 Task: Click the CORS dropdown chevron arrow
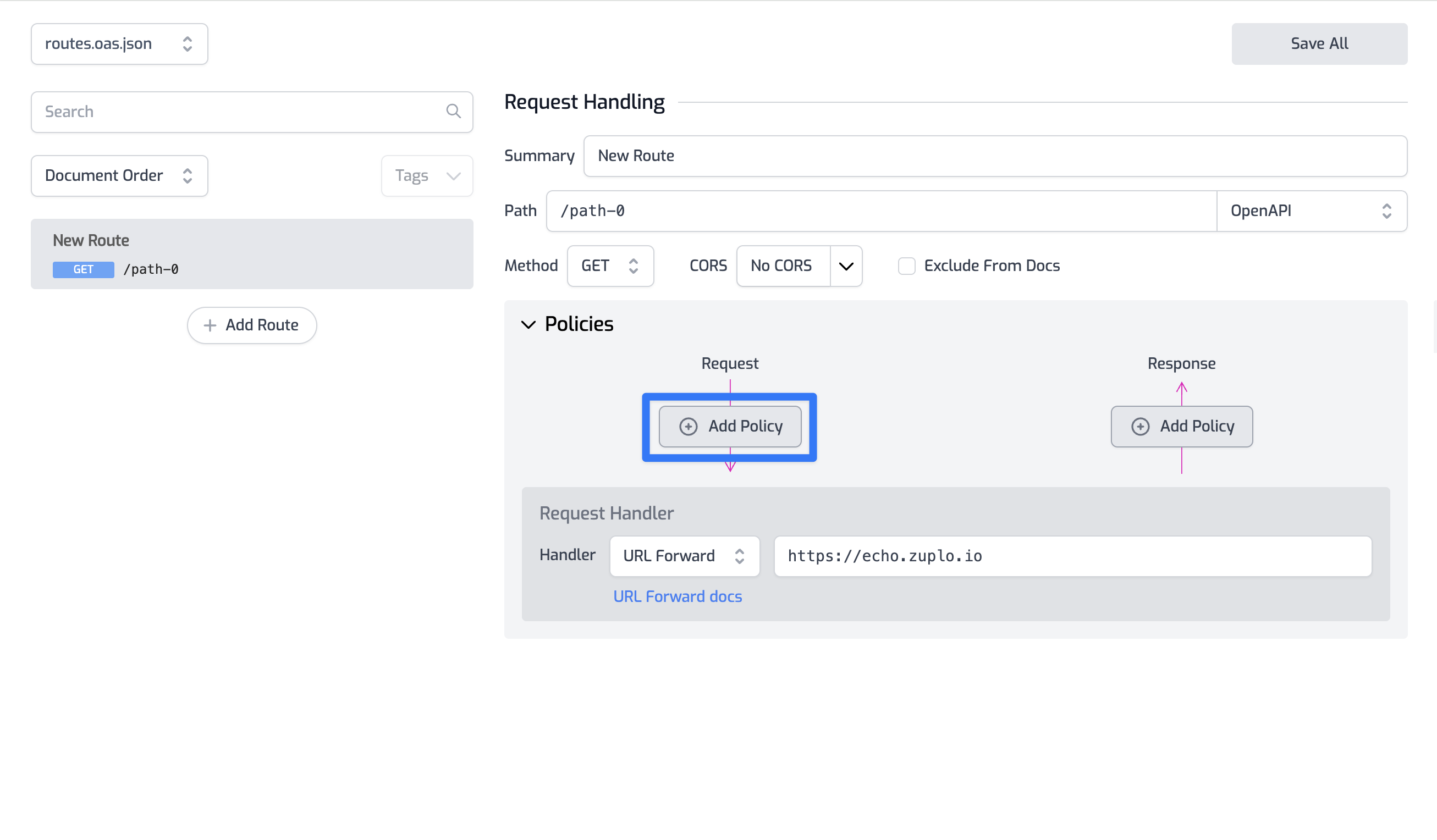point(846,266)
